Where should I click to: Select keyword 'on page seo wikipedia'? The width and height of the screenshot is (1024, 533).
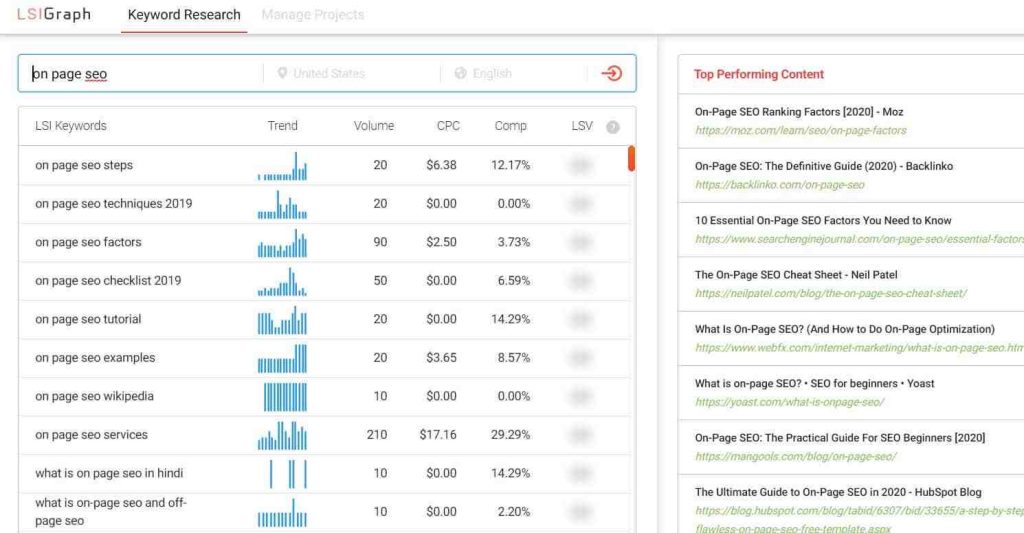(95, 396)
